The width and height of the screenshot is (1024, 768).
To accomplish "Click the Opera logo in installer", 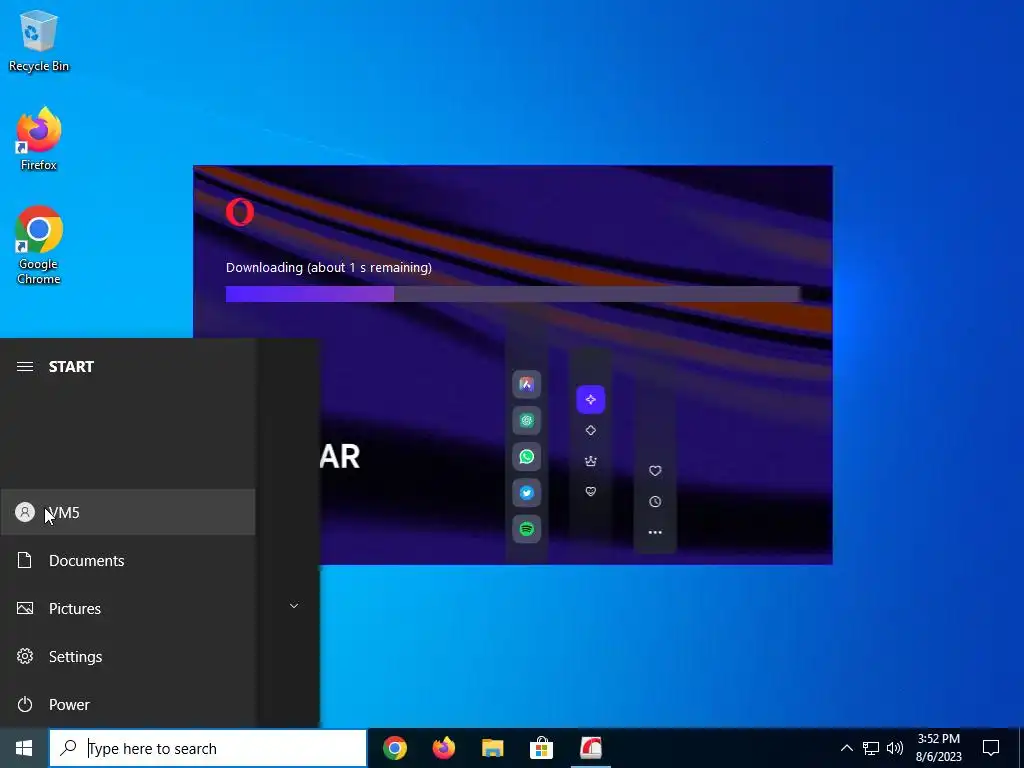I will [x=240, y=213].
